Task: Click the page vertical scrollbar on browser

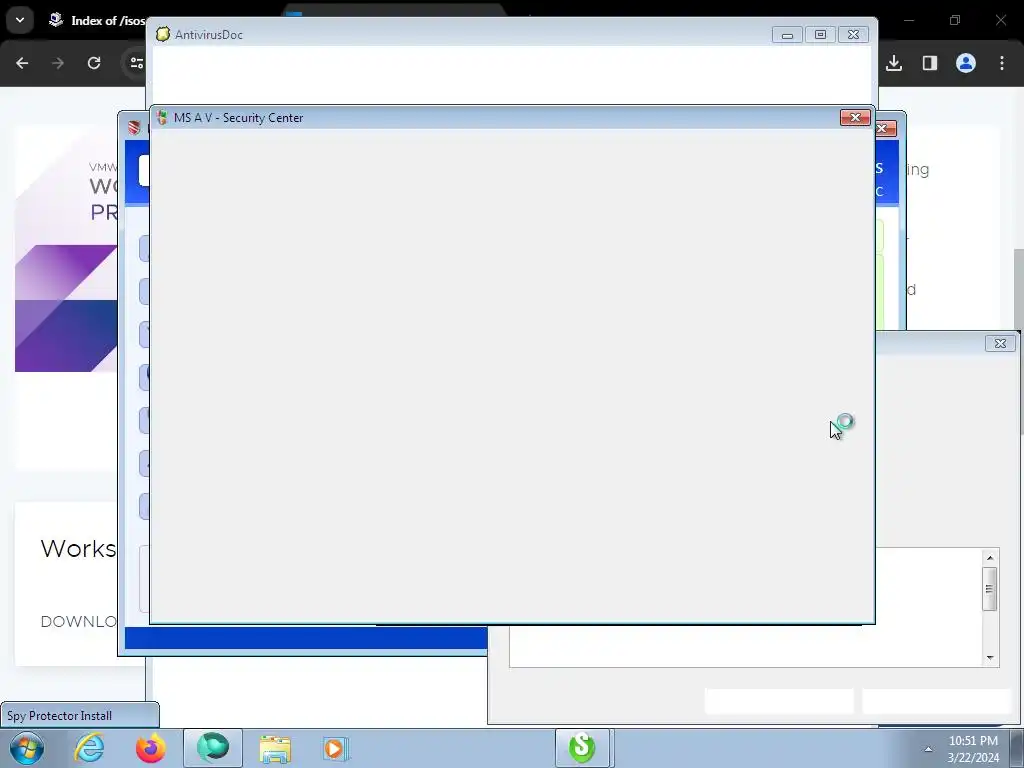Action: (1018, 342)
